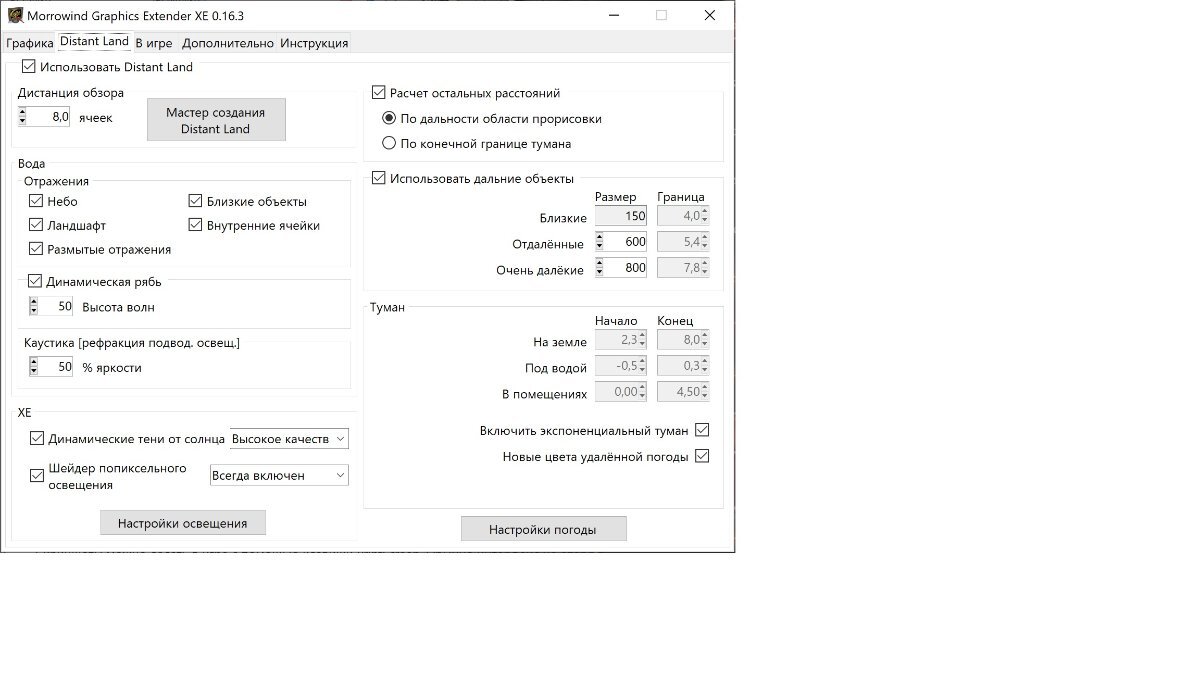Click the Каустика % яркости field
The image size is (1200, 675).
(x=56, y=367)
